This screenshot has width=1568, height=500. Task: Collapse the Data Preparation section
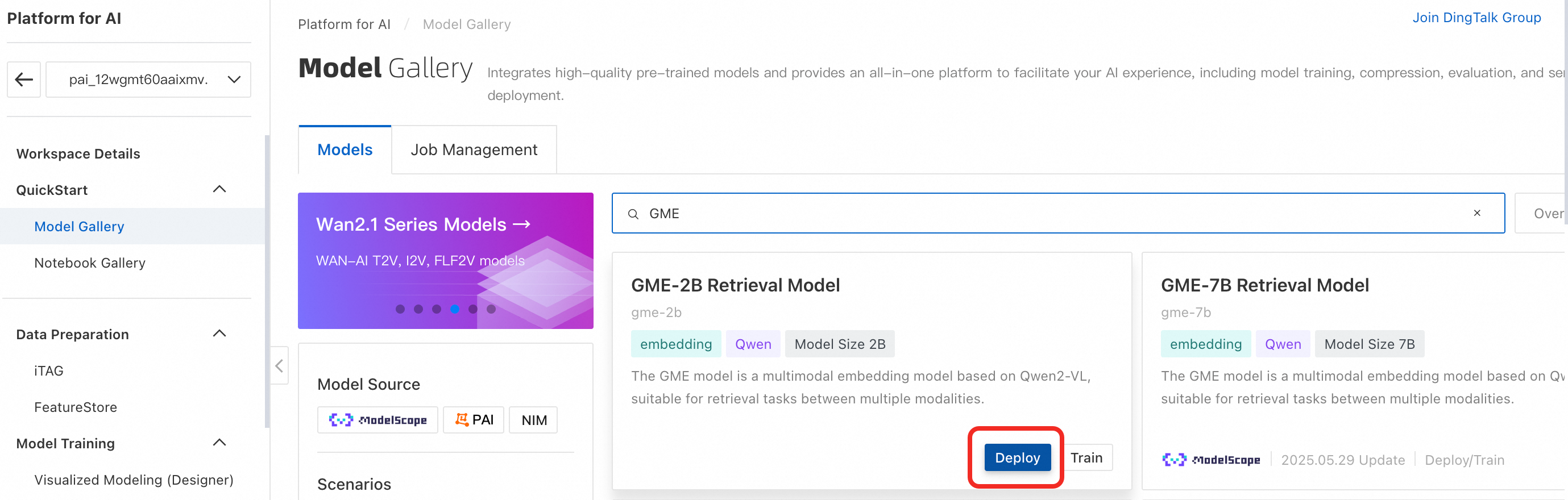point(219,334)
